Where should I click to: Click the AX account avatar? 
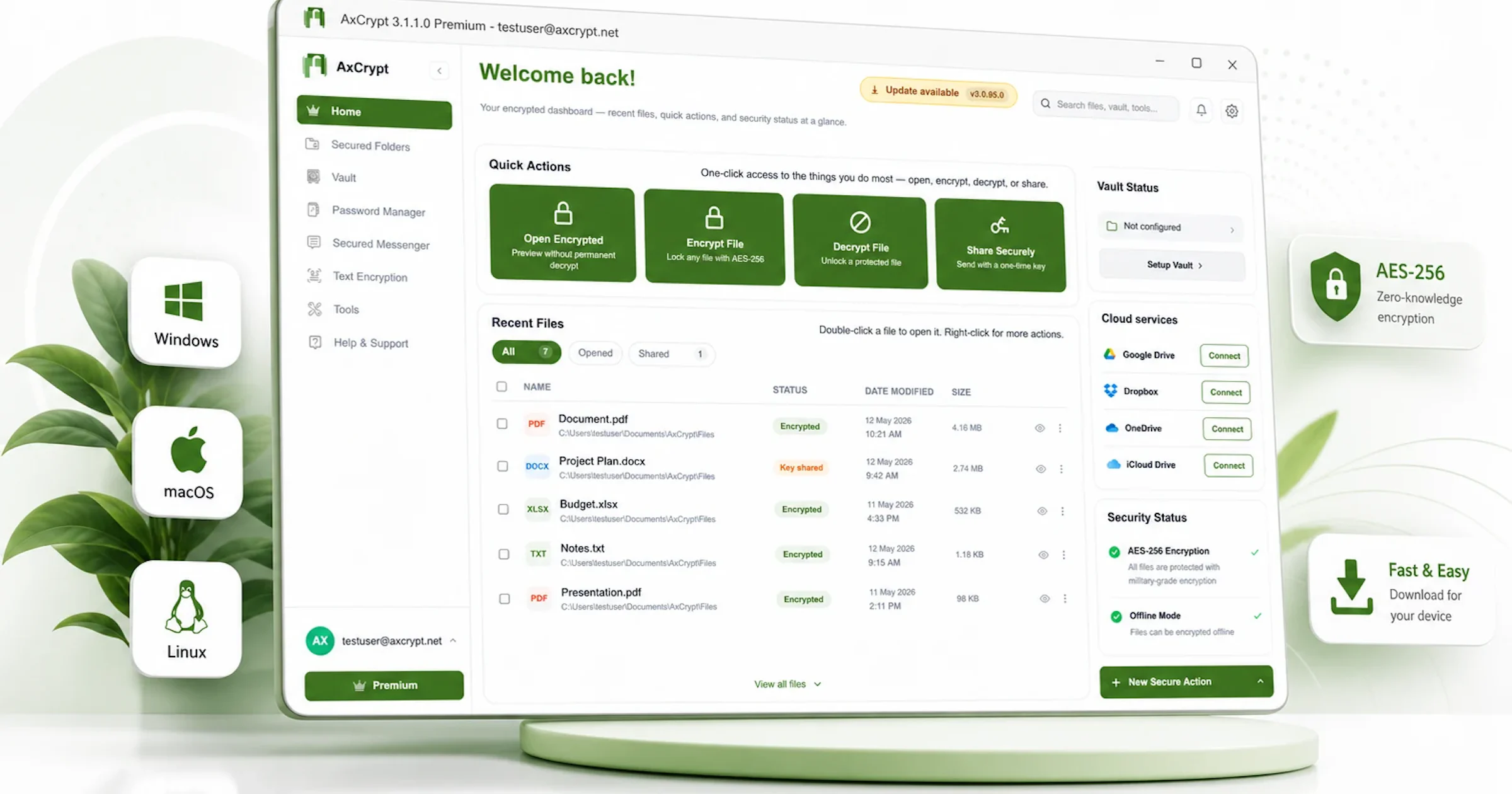[x=320, y=640]
